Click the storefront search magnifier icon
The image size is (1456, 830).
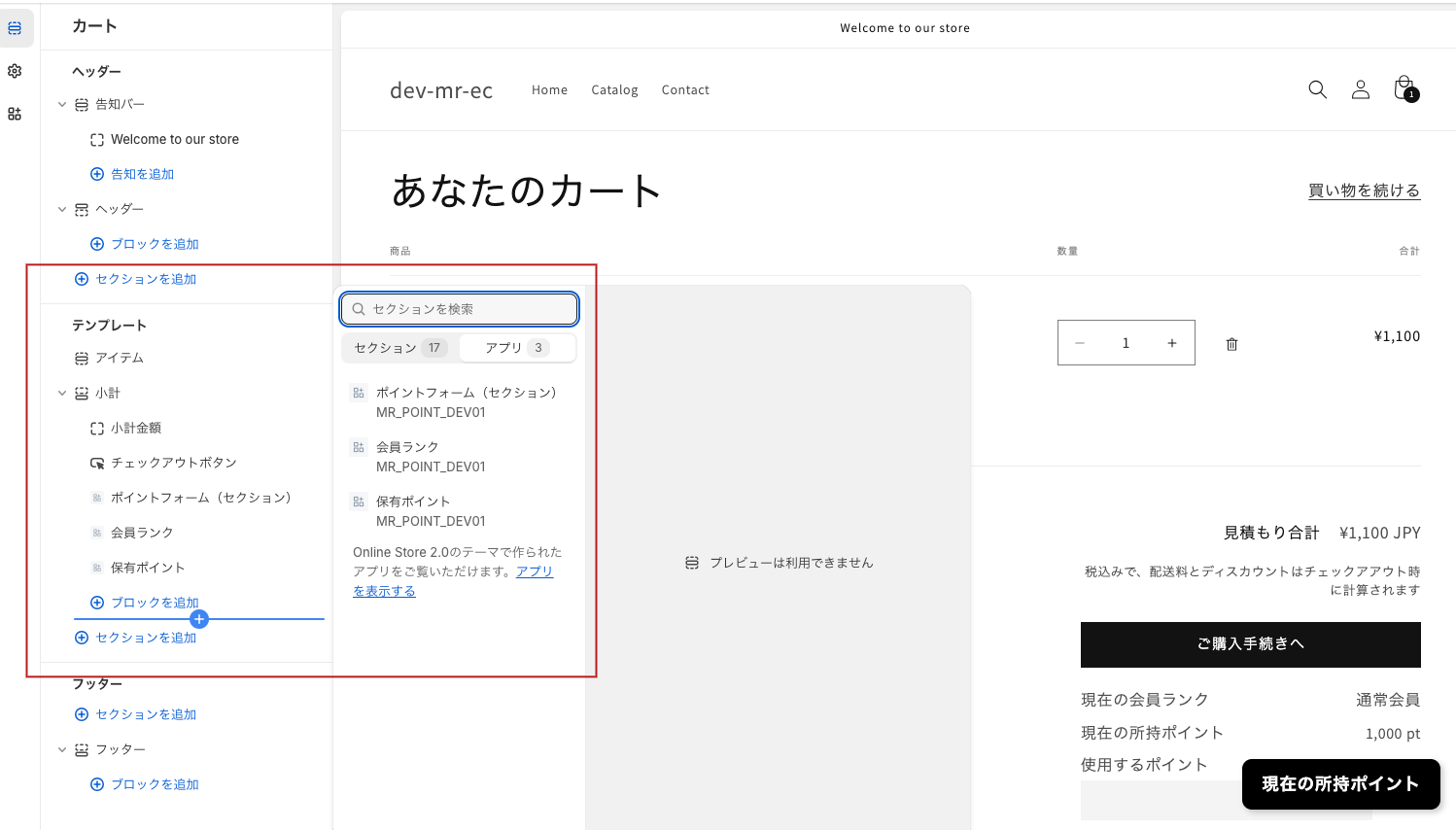tap(1317, 89)
